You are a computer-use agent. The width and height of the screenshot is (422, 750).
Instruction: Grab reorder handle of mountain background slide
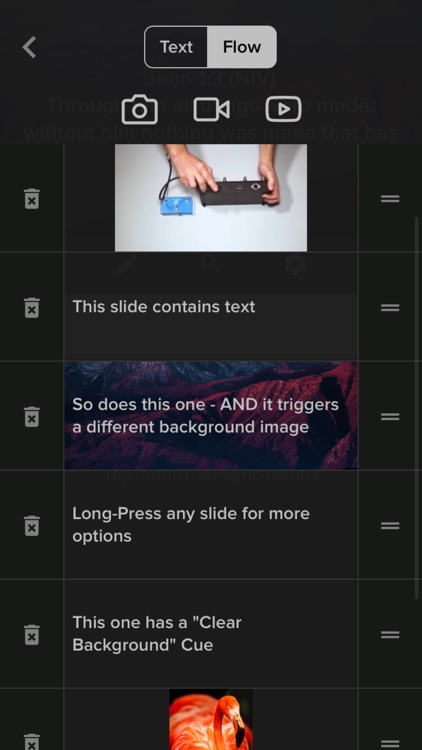pos(390,416)
